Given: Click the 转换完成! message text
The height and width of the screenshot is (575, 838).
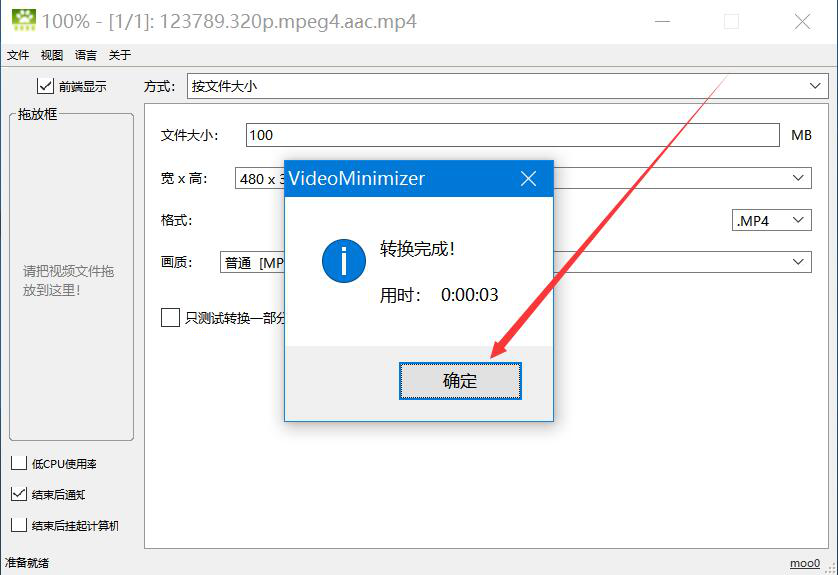Looking at the screenshot, I should click(x=417, y=249).
